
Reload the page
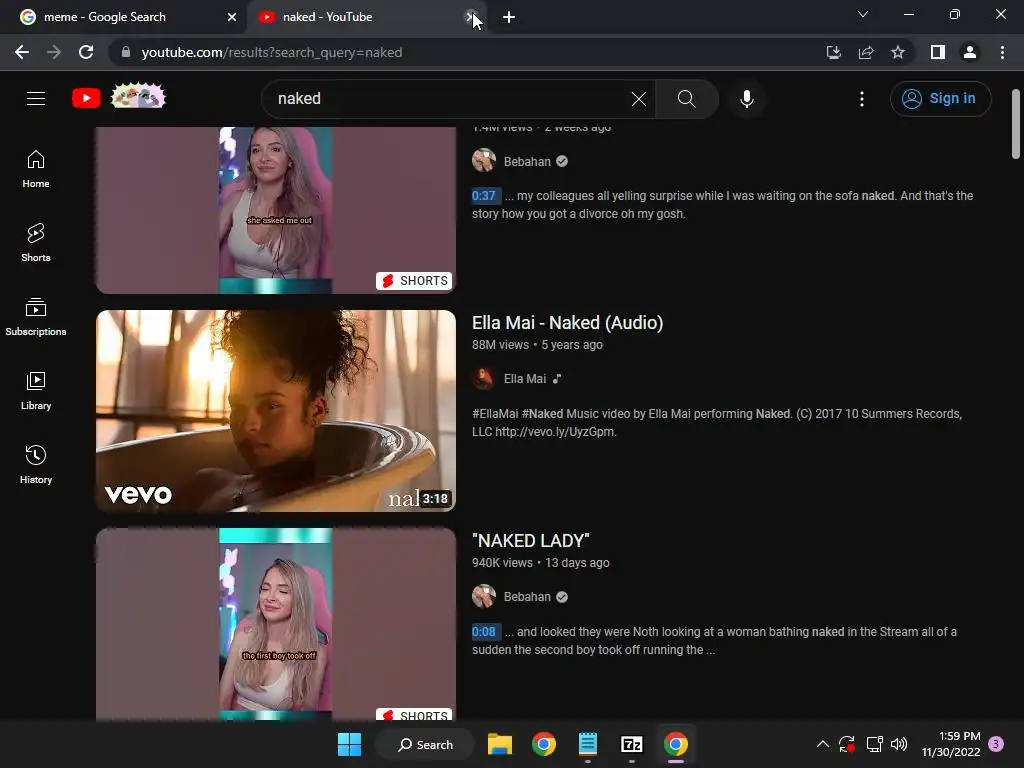[86, 52]
